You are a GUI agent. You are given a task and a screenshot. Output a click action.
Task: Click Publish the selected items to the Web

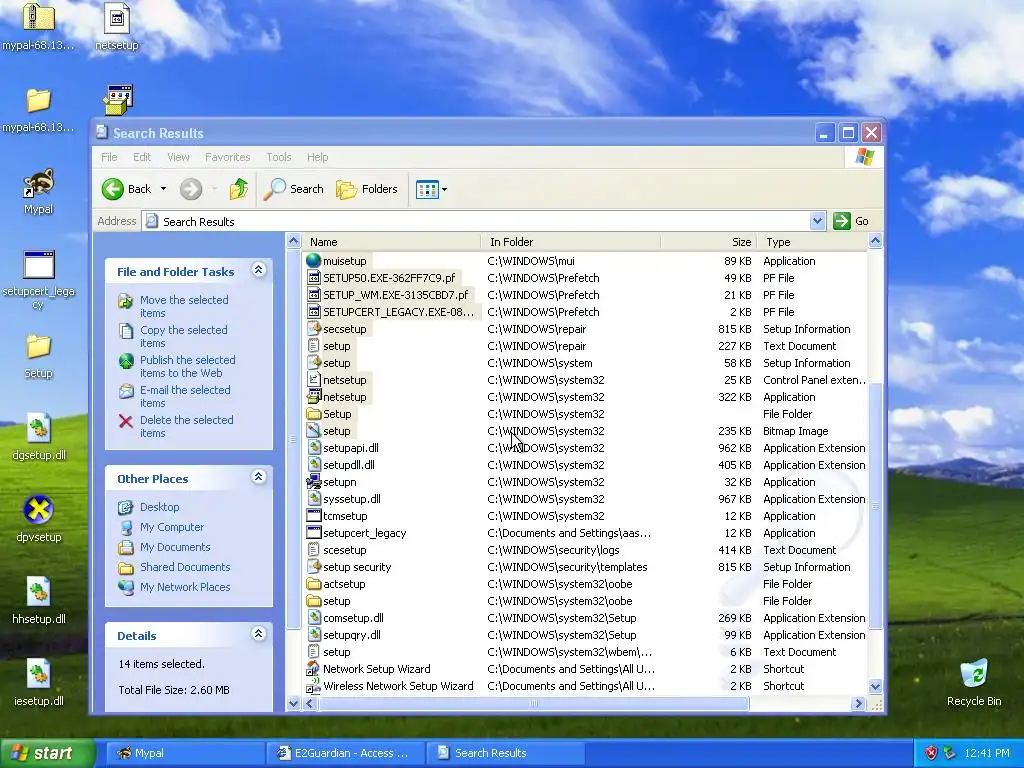(x=187, y=366)
